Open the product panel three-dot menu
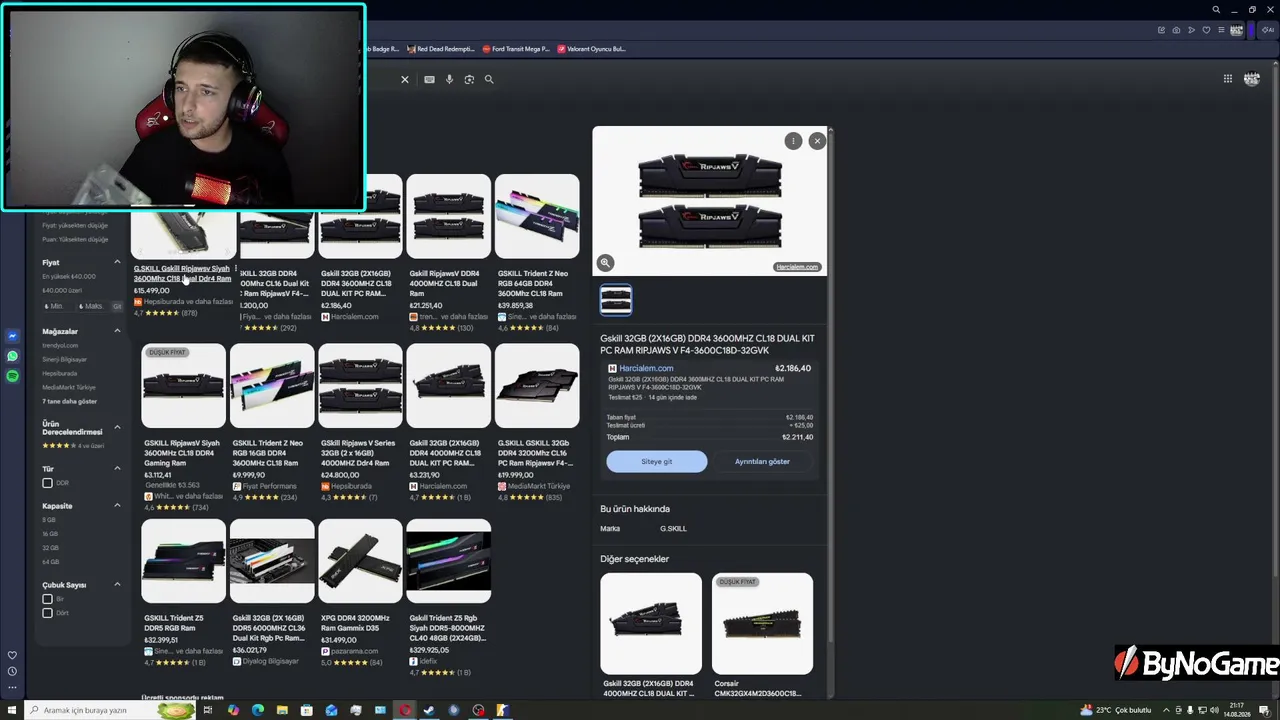Viewport: 1280px width, 720px height. point(793,141)
